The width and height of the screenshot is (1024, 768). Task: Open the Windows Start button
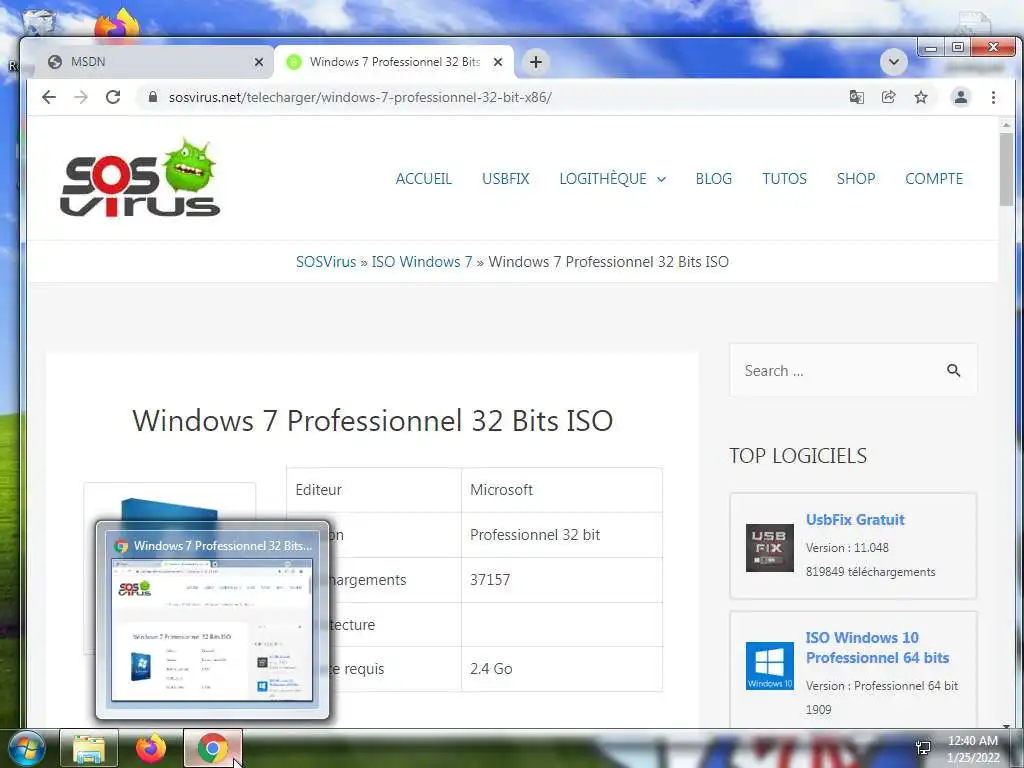(27, 748)
